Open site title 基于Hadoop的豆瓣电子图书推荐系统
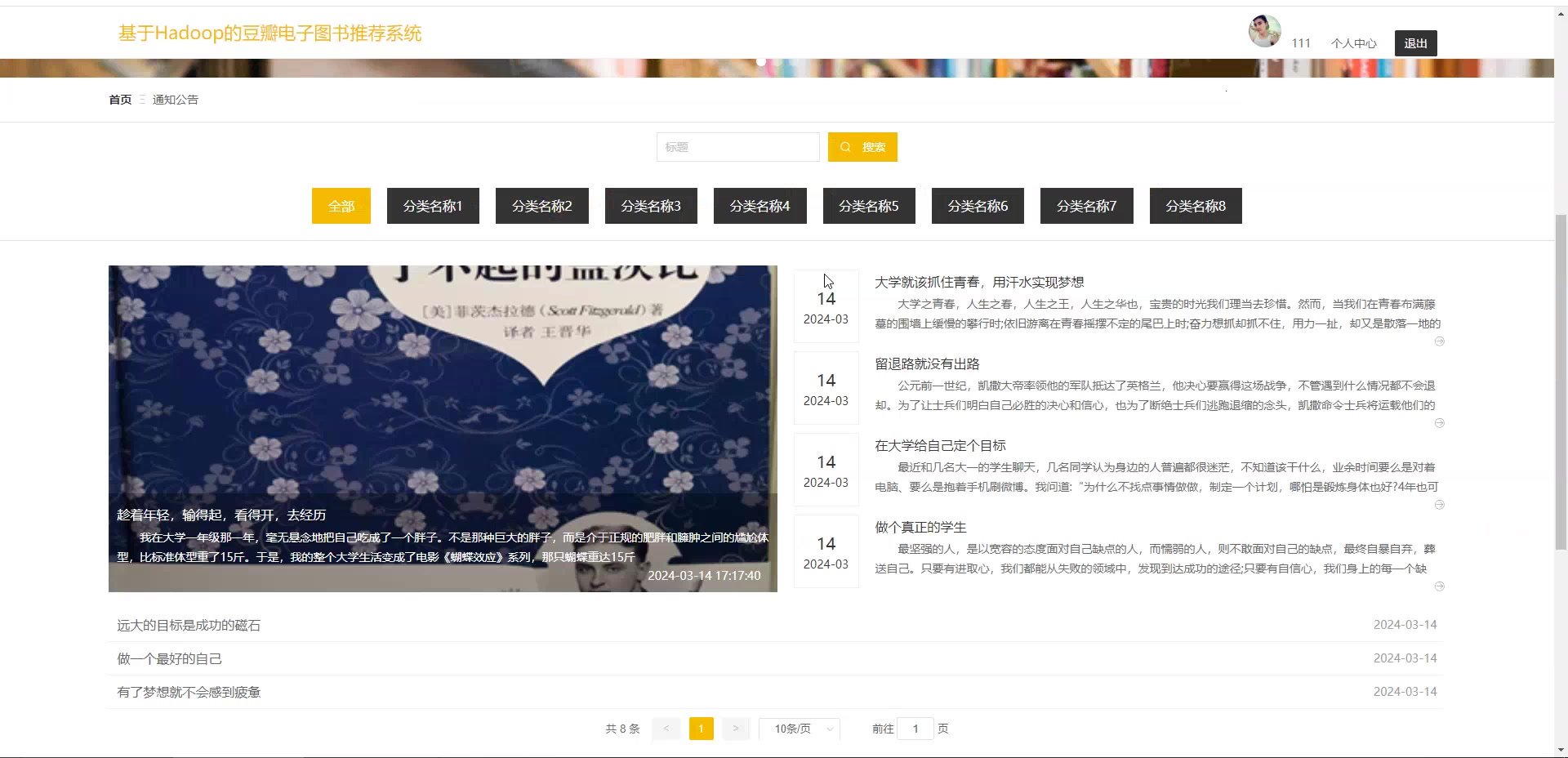 coord(270,33)
